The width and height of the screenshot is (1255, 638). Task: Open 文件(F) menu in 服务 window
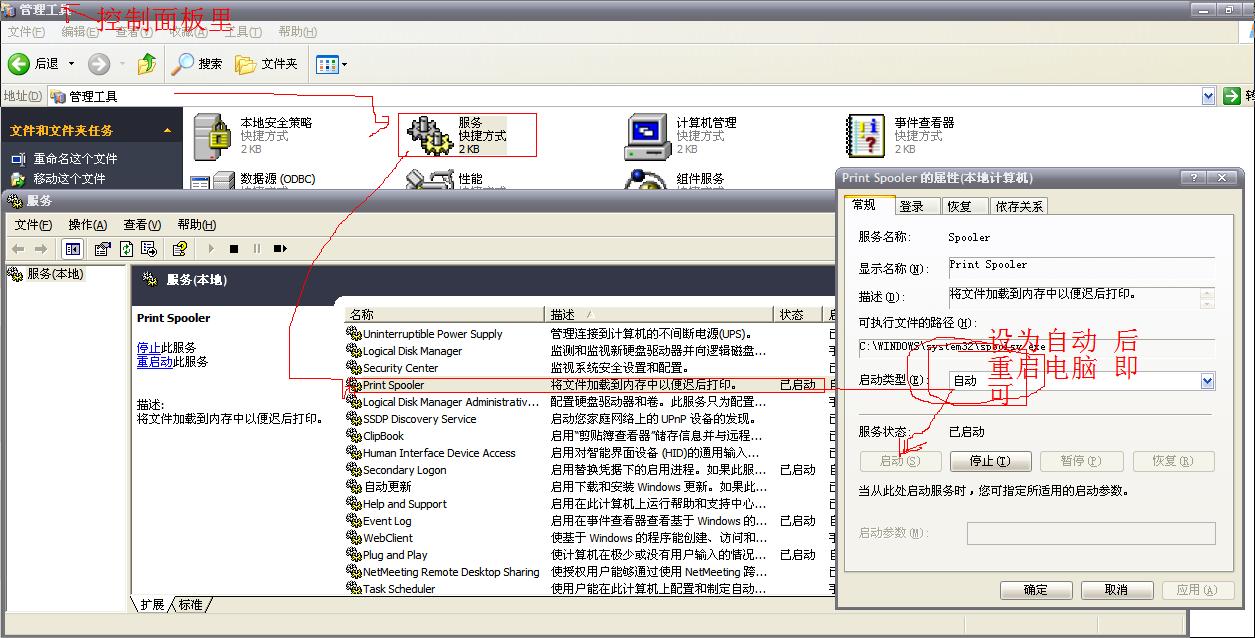[33, 225]
